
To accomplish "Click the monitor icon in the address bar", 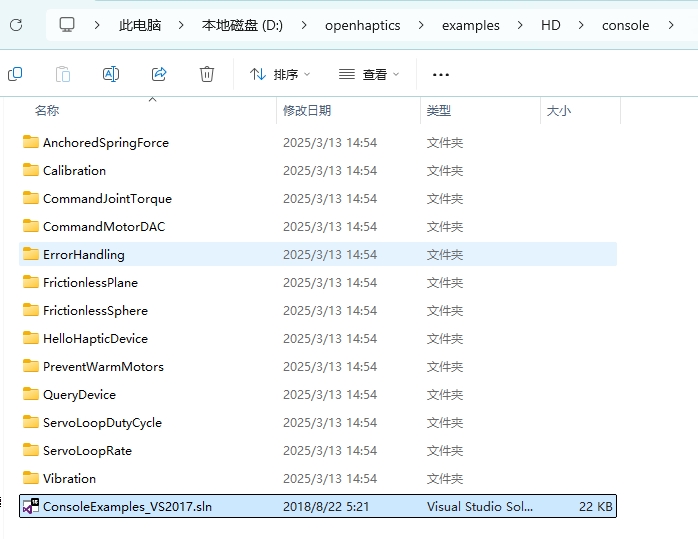I will point(67,25).
